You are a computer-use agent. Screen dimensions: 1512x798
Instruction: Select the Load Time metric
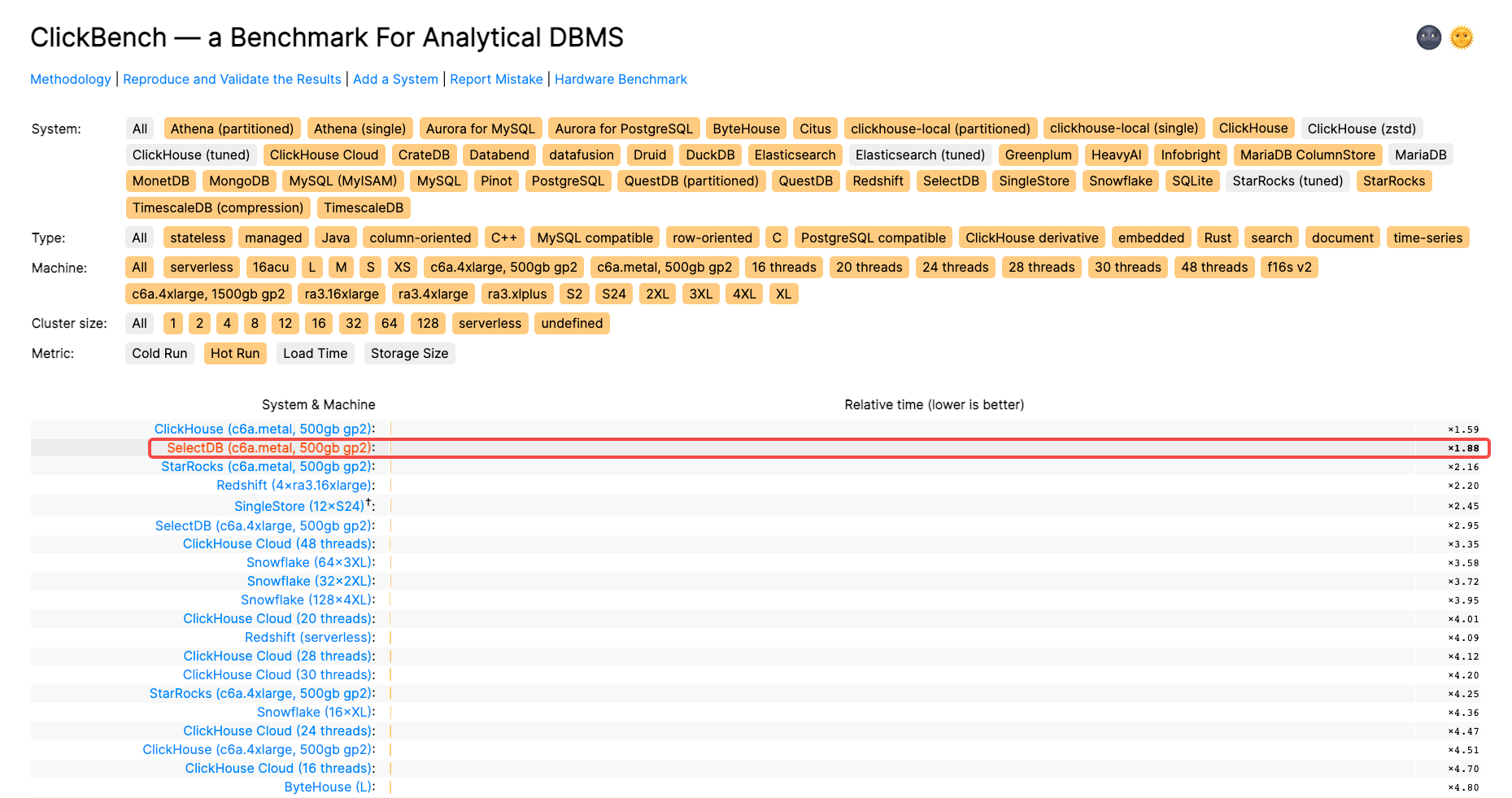(x=315, y=353)
